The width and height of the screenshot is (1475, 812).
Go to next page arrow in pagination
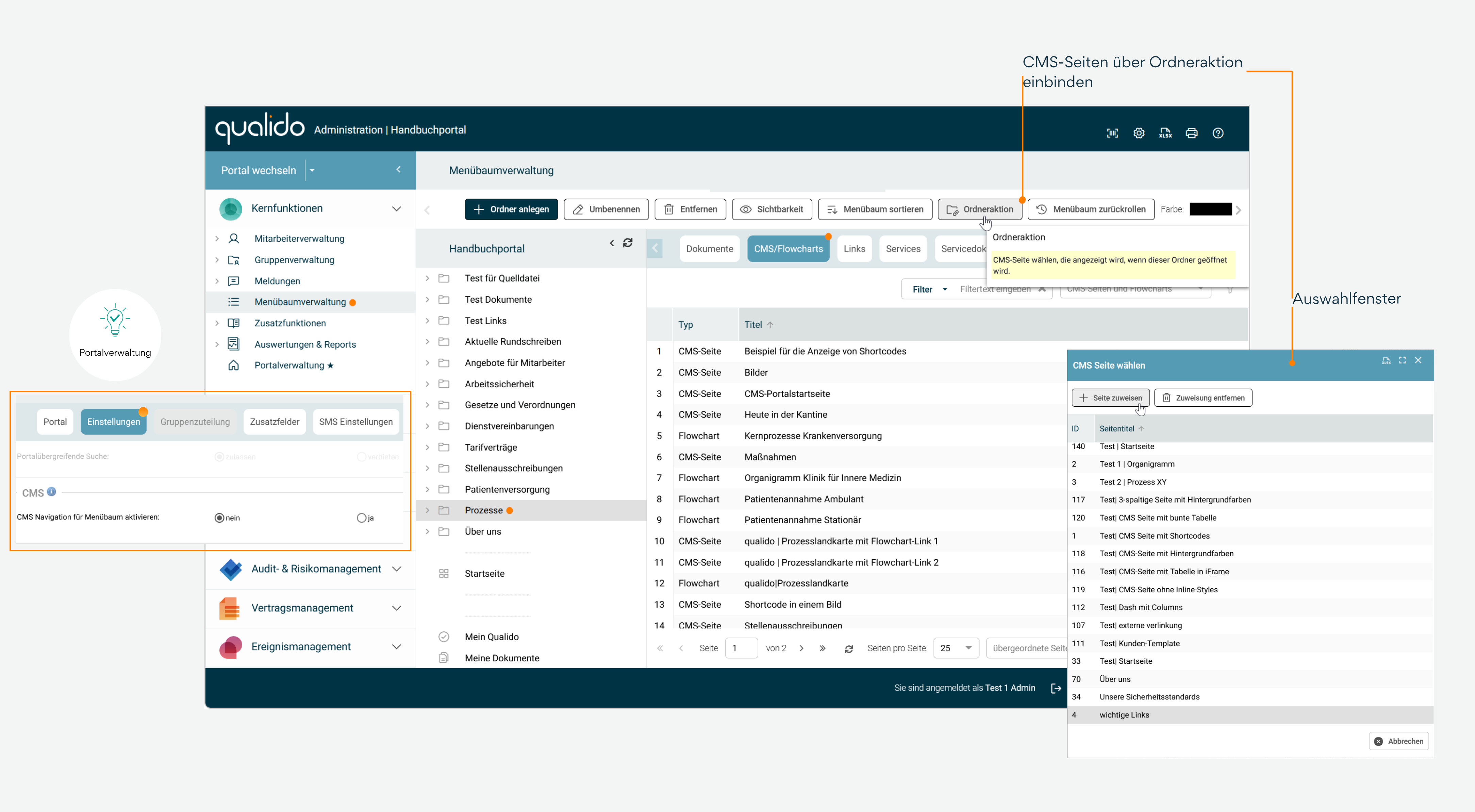pyautogui.click(x=802, y=648)
